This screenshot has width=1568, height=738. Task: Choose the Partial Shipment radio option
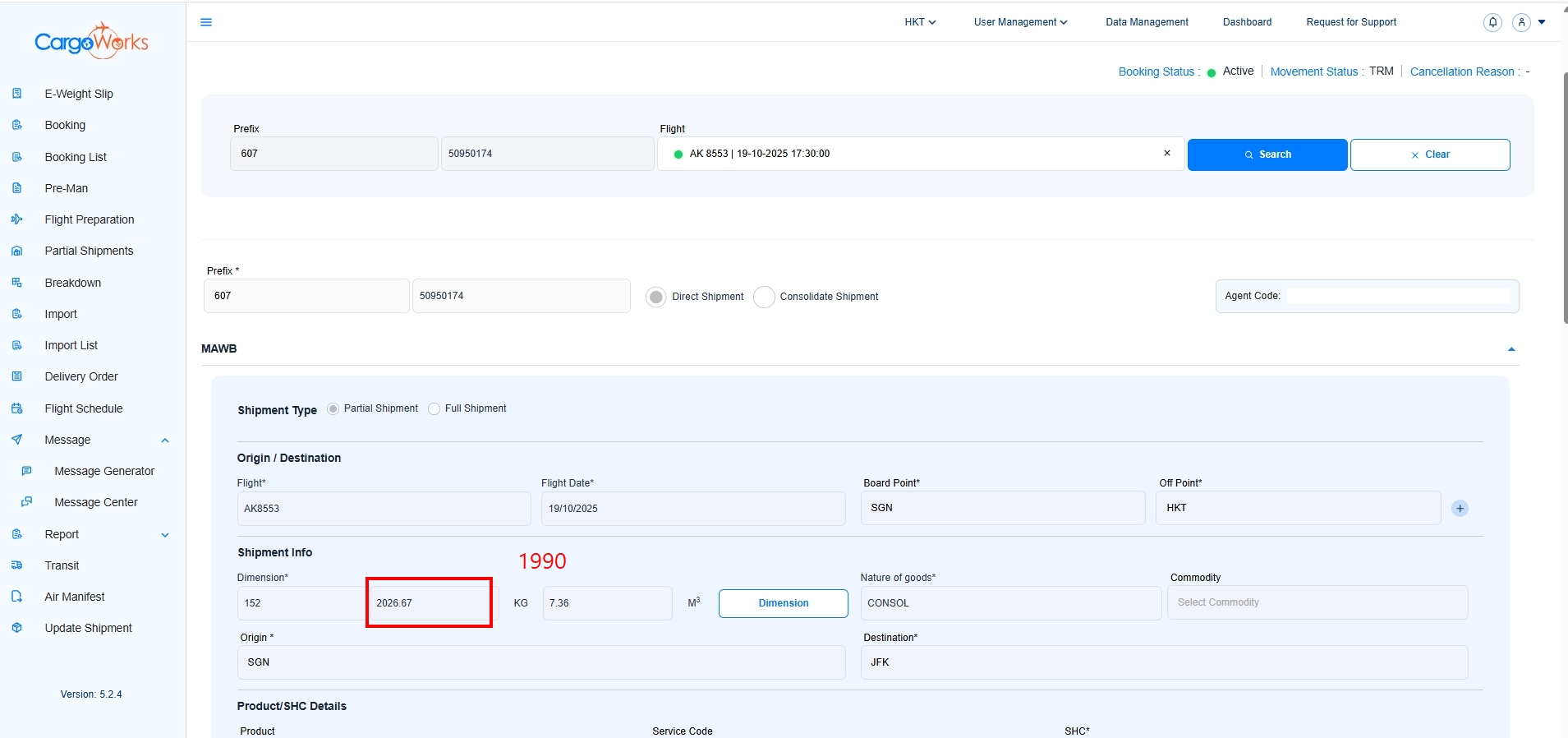point(333,409)
